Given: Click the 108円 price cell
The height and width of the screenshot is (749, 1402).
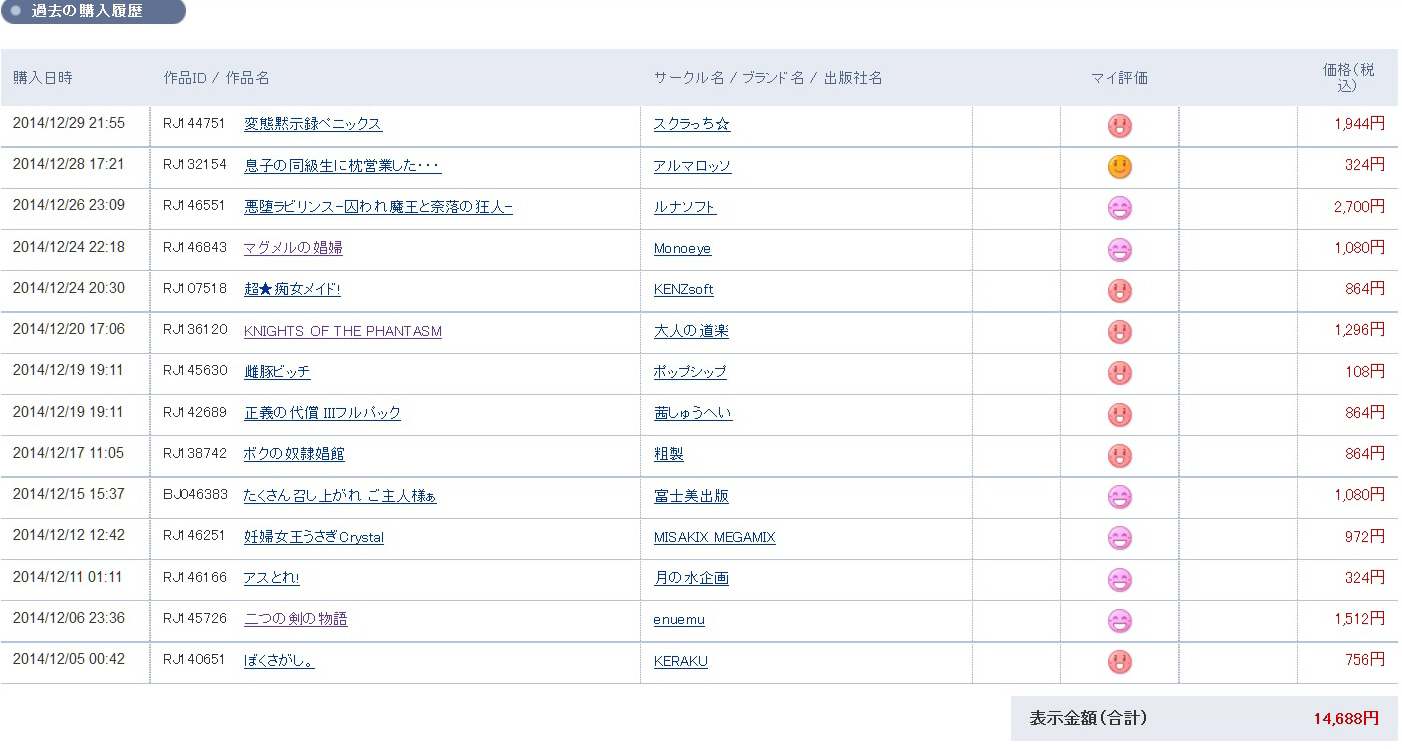Looking at the screenshot, I should 1365,371.
